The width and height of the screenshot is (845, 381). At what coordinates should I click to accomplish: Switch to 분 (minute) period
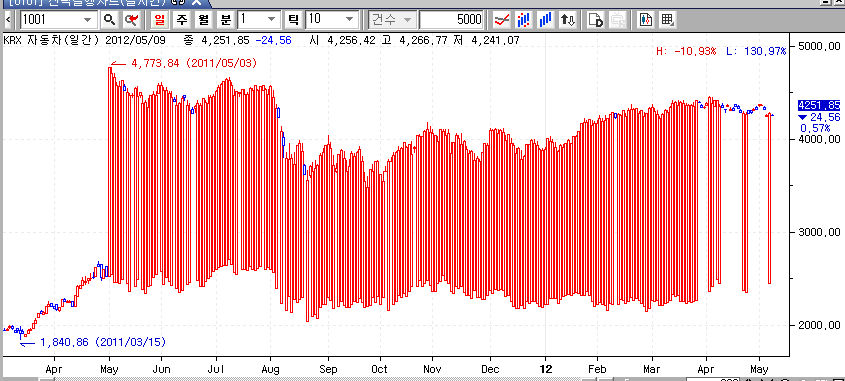click(x=226, y=20)
